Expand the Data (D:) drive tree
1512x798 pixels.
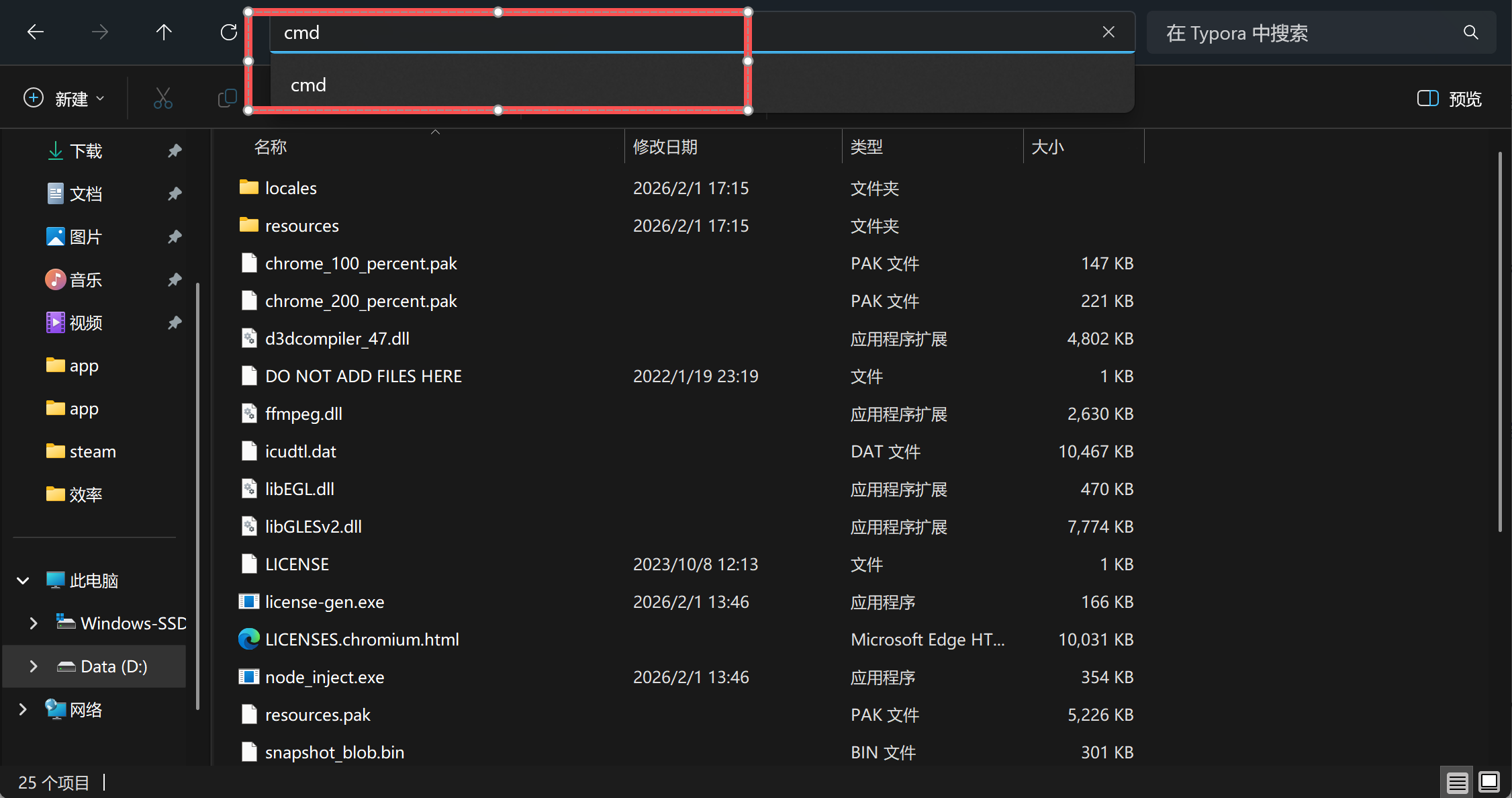tap(34, 666)
